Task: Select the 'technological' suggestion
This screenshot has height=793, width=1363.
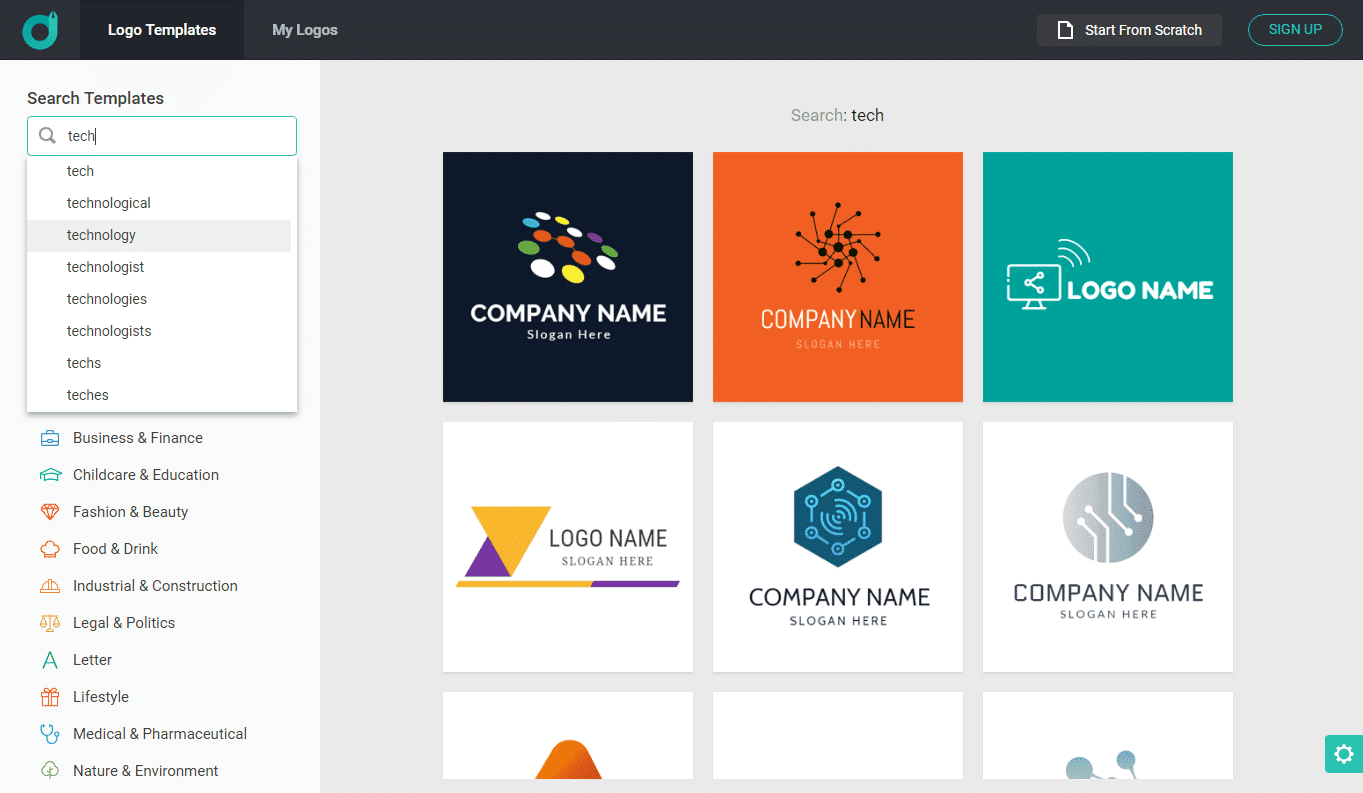Action: pos(159,203)
